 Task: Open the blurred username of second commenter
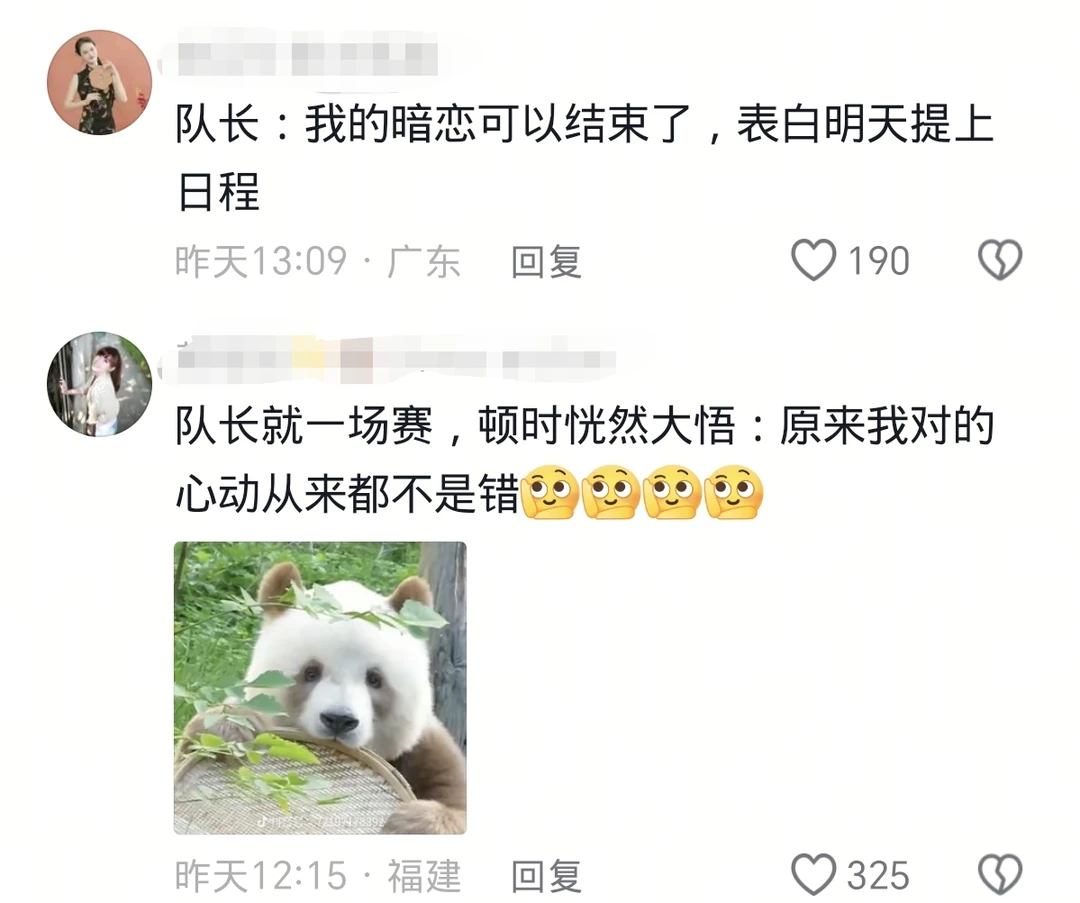click(396, 359)
